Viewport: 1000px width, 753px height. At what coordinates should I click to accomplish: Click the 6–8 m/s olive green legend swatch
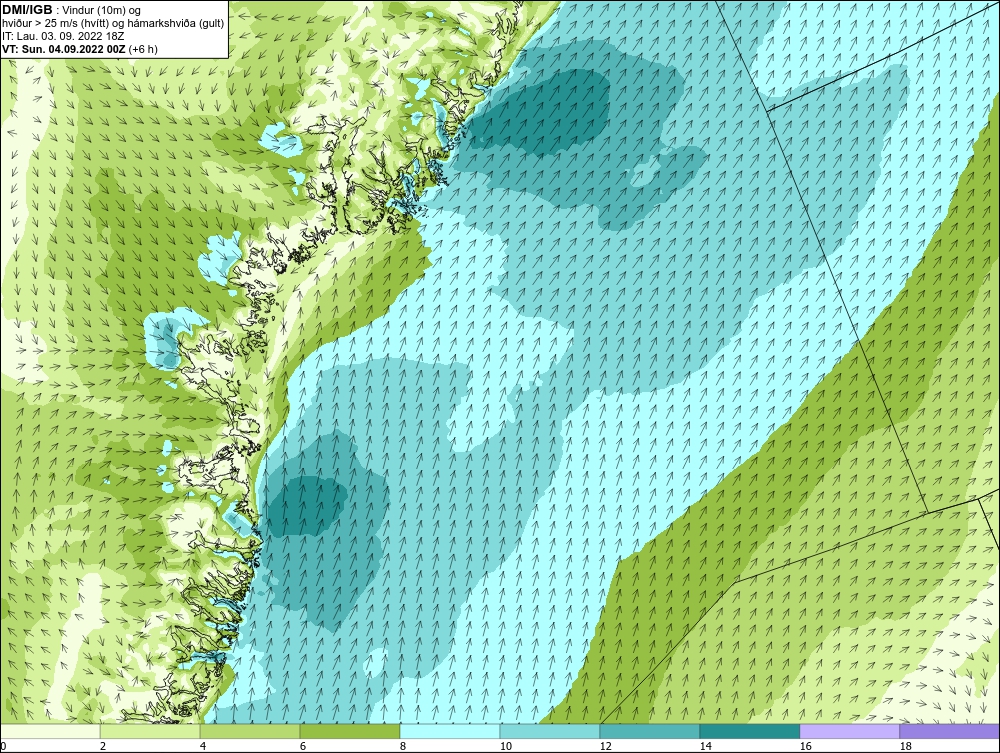350,731
